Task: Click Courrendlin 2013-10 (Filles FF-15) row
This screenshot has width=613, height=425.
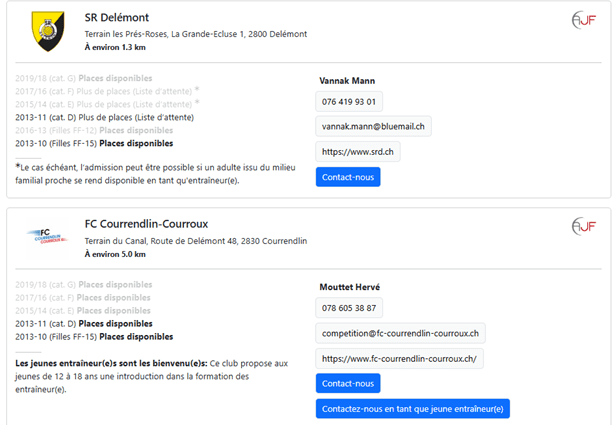Action: pyautogui.click(x=94, y=337)
